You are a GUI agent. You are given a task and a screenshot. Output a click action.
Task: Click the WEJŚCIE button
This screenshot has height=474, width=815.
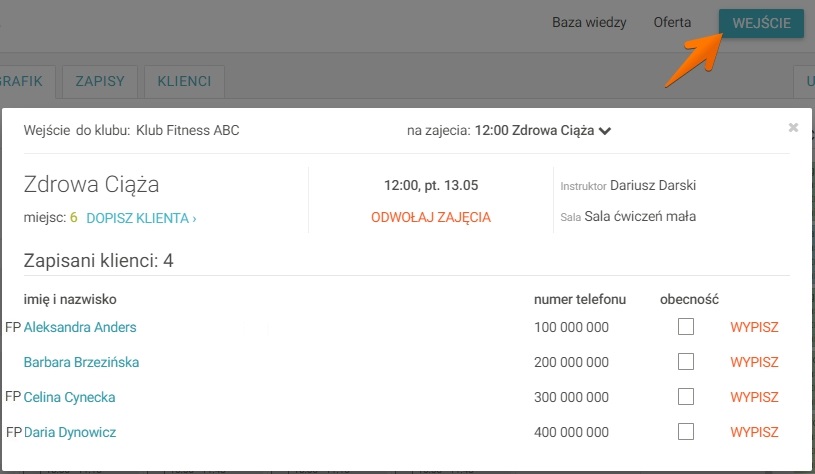[761, 23]
